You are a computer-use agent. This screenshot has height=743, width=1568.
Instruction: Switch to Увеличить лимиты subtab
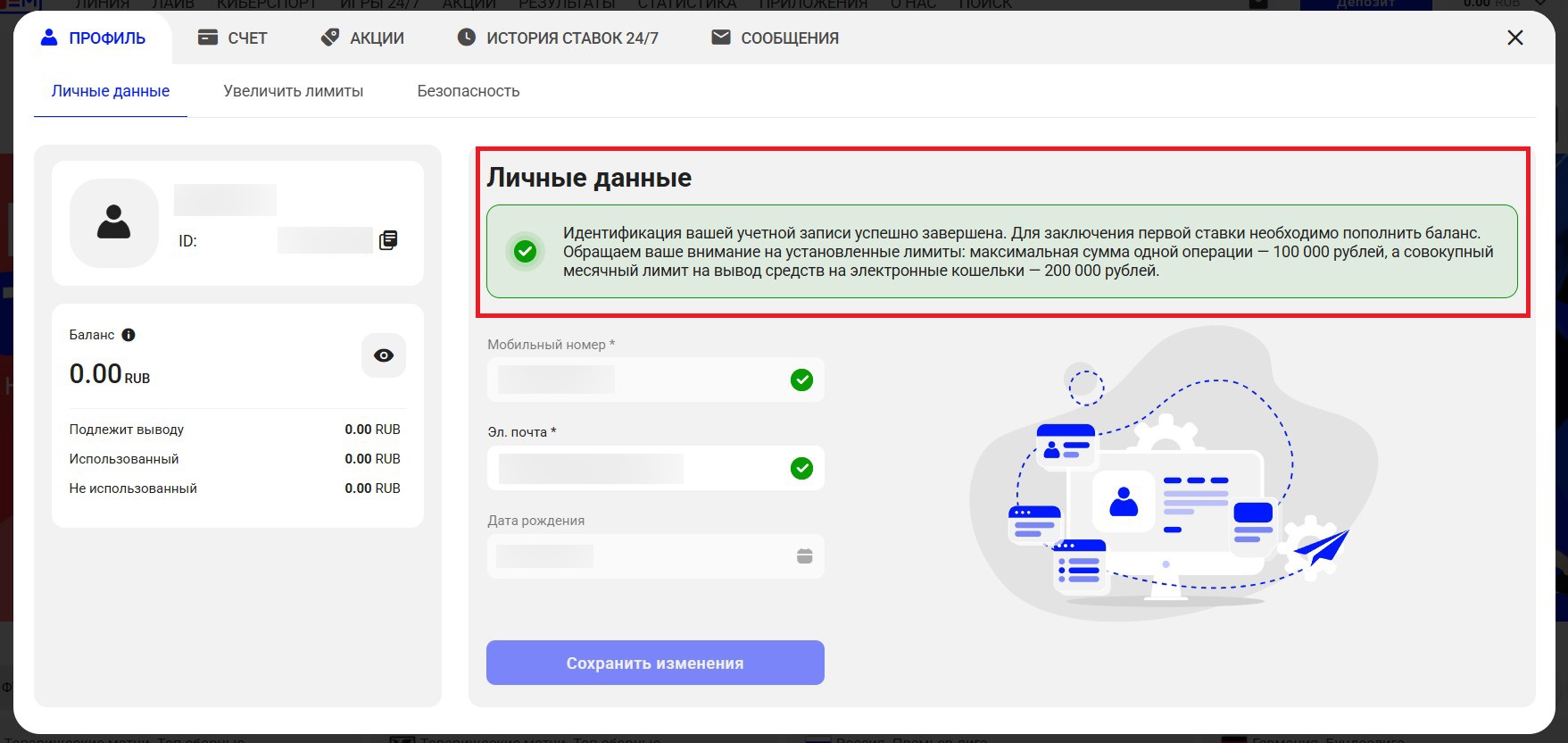tap(293, 91)
